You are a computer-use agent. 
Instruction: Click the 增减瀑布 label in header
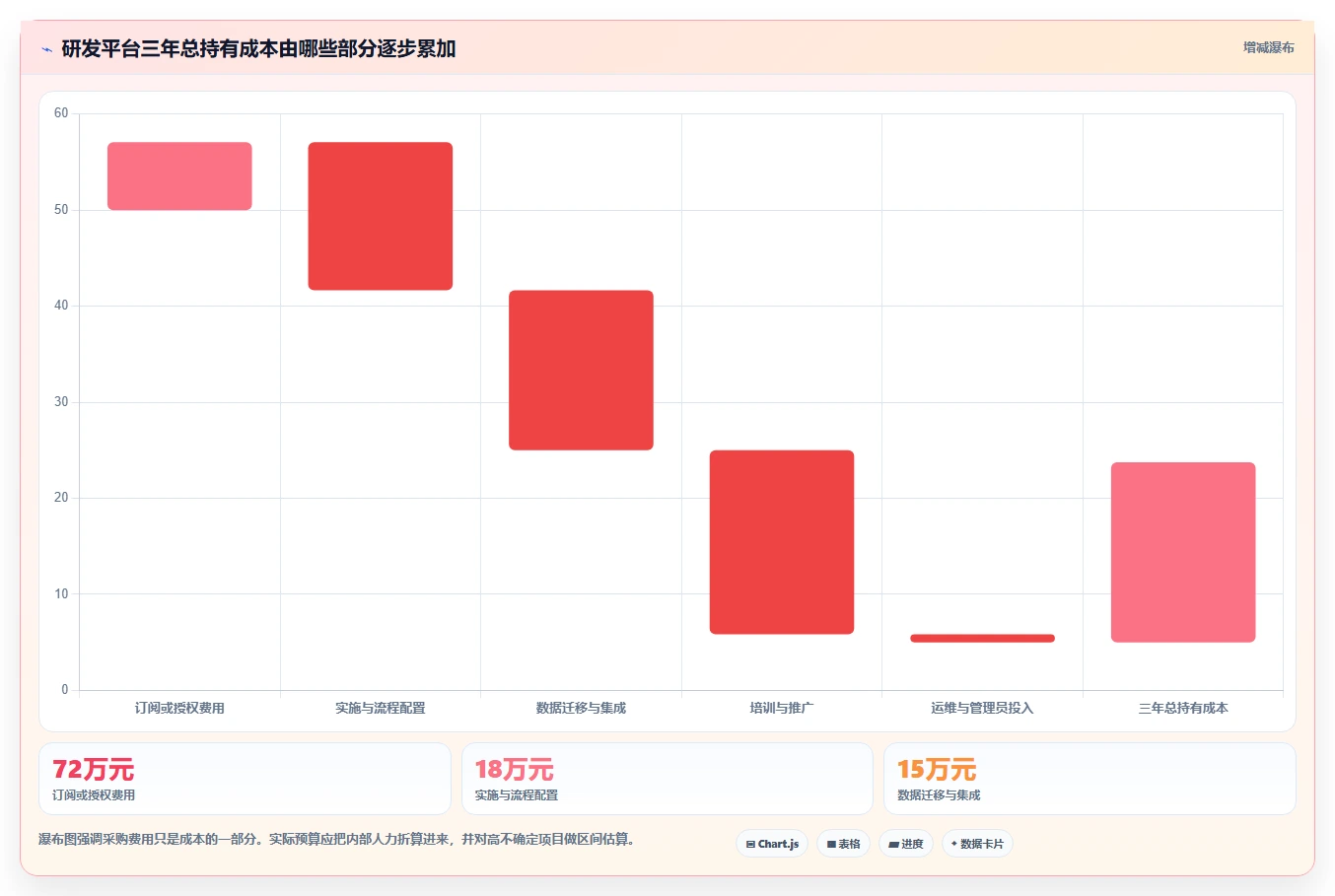[x=1268, y=47]
